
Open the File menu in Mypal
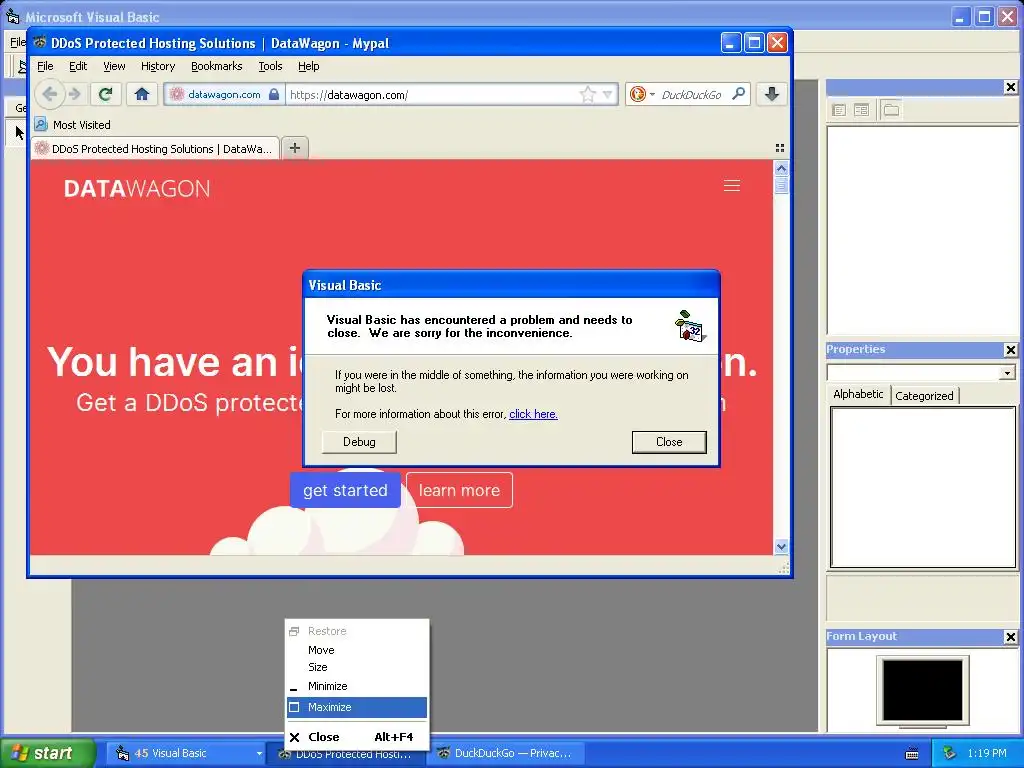pos(45,66)
